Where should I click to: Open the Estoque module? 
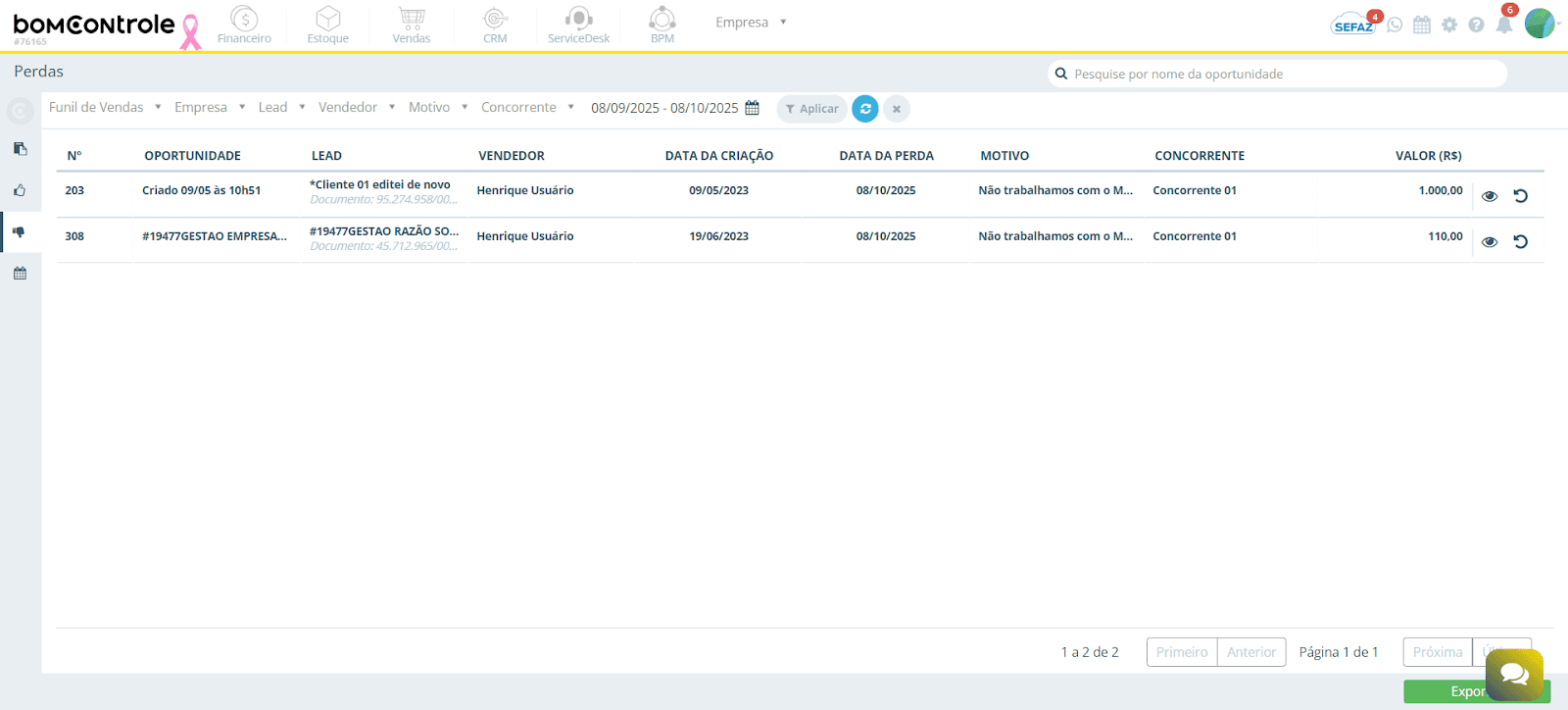pos(328,25)
